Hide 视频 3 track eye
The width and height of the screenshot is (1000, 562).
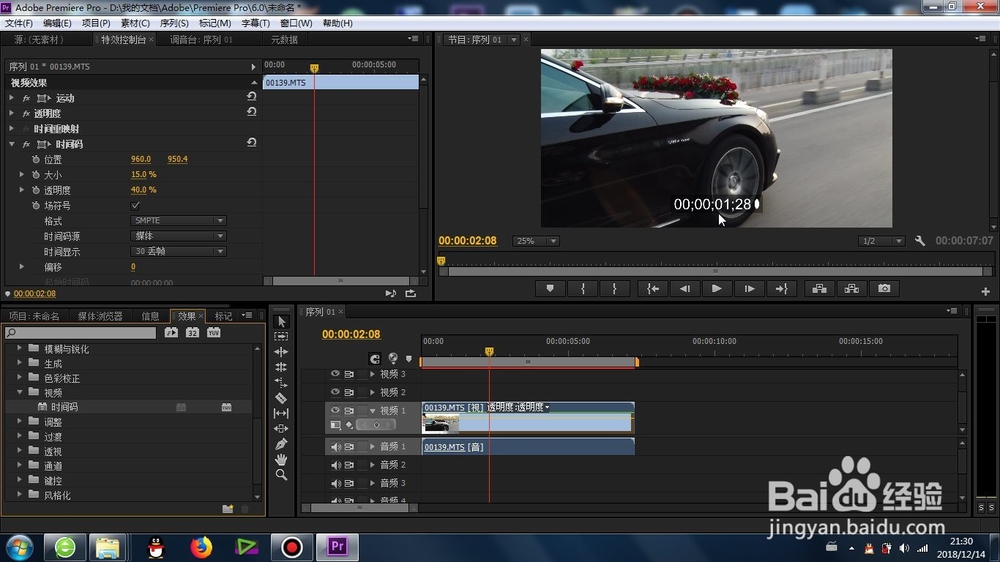point(335,374)
